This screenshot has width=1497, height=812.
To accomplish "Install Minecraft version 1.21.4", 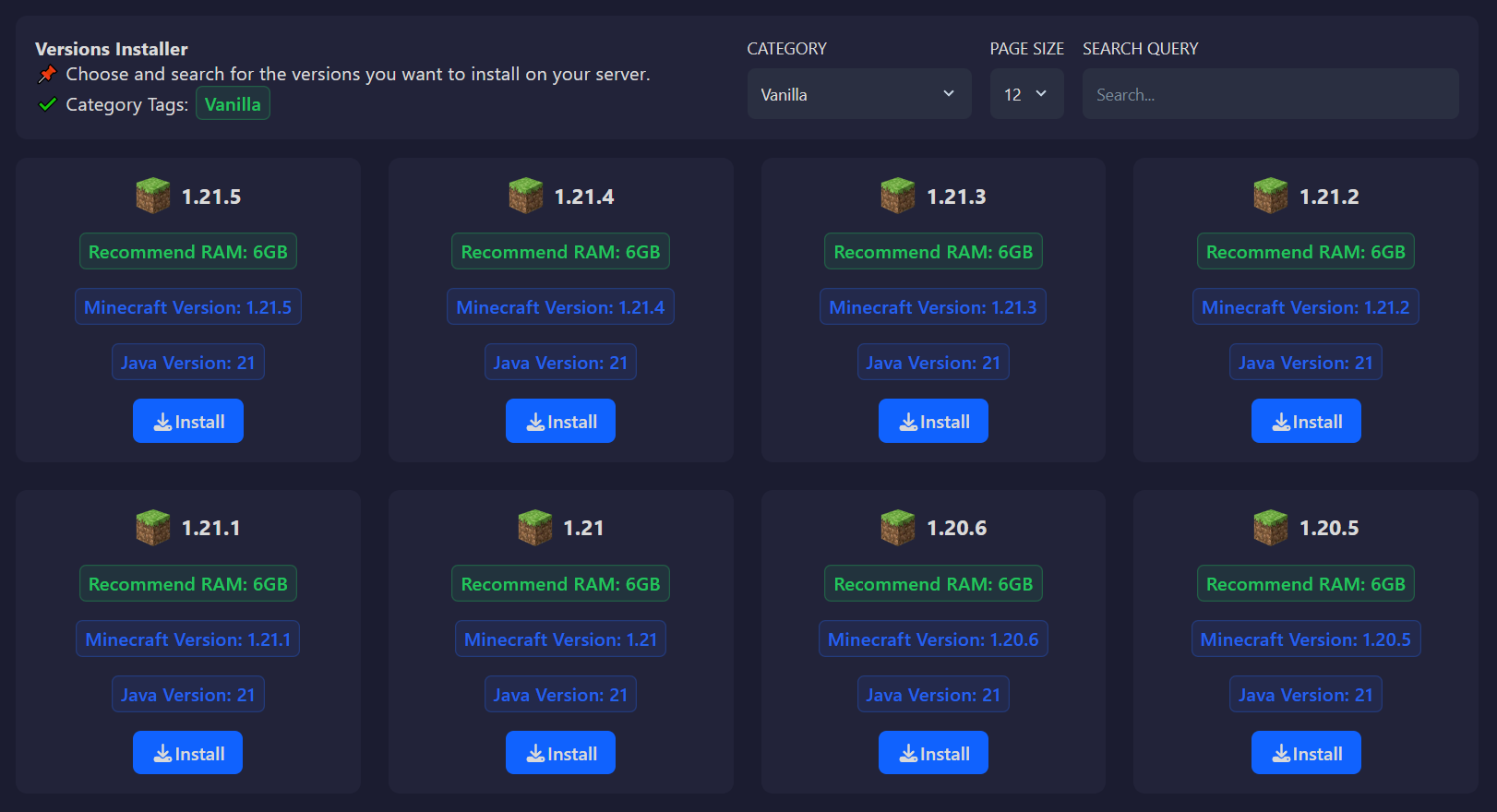I will 560,421.
